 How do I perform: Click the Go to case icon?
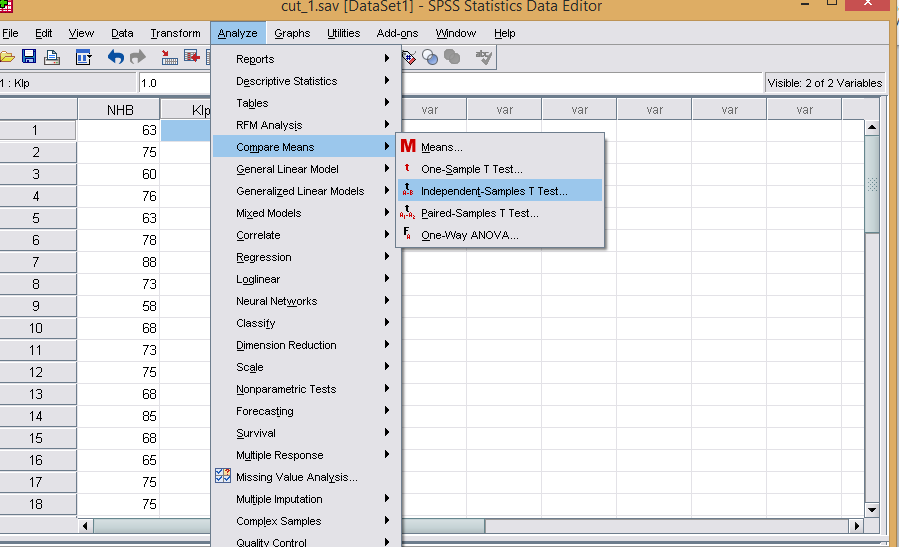pyautogui.click(x=169, y=57)
